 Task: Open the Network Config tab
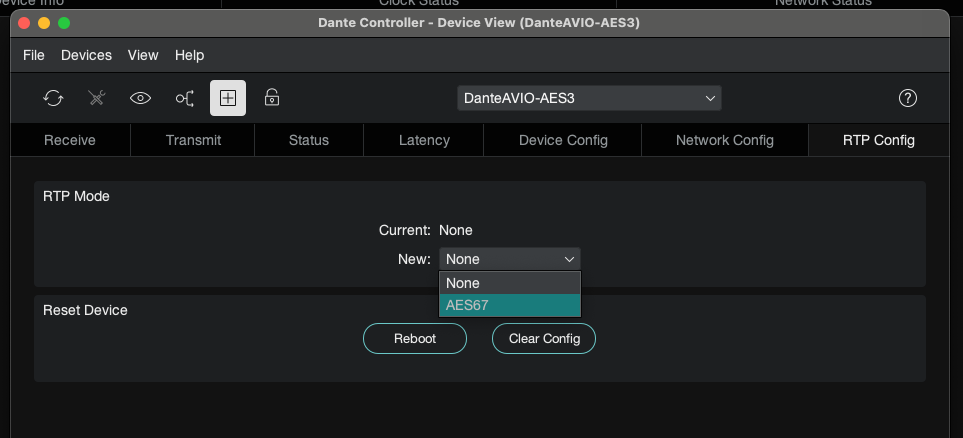click(724, 140)
